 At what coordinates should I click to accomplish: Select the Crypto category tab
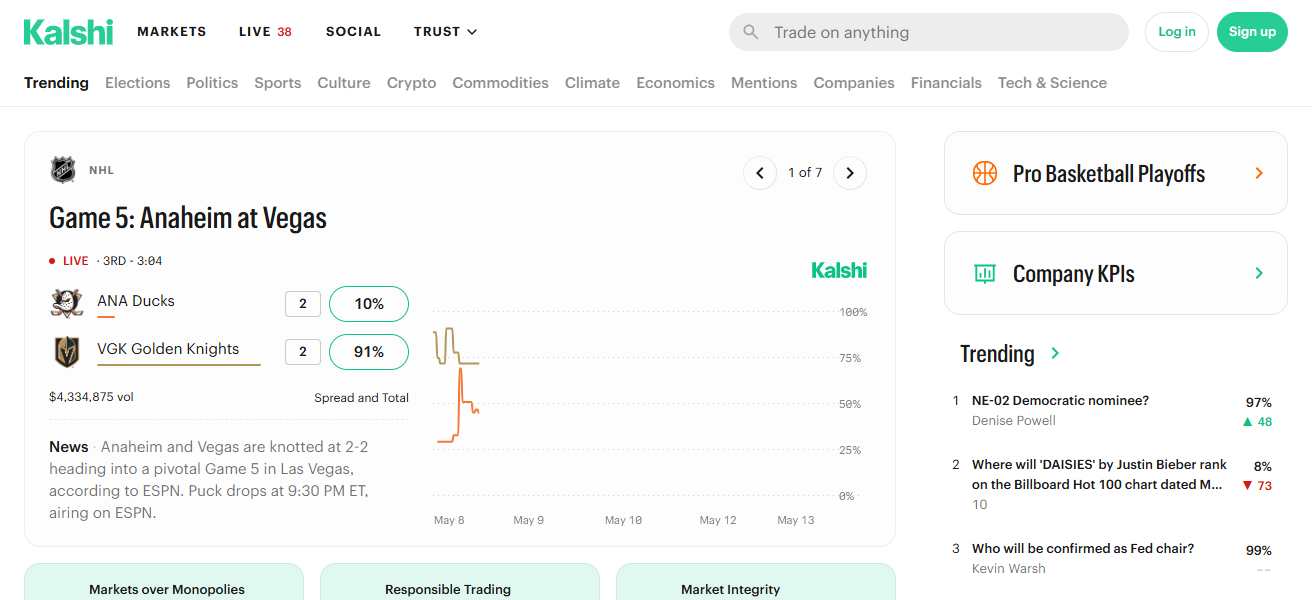point(412,83)
